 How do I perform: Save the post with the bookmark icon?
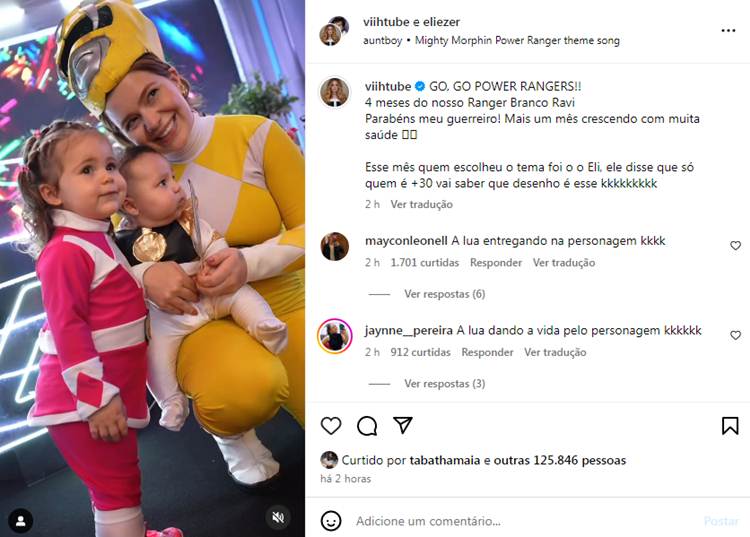pos(730,426)
